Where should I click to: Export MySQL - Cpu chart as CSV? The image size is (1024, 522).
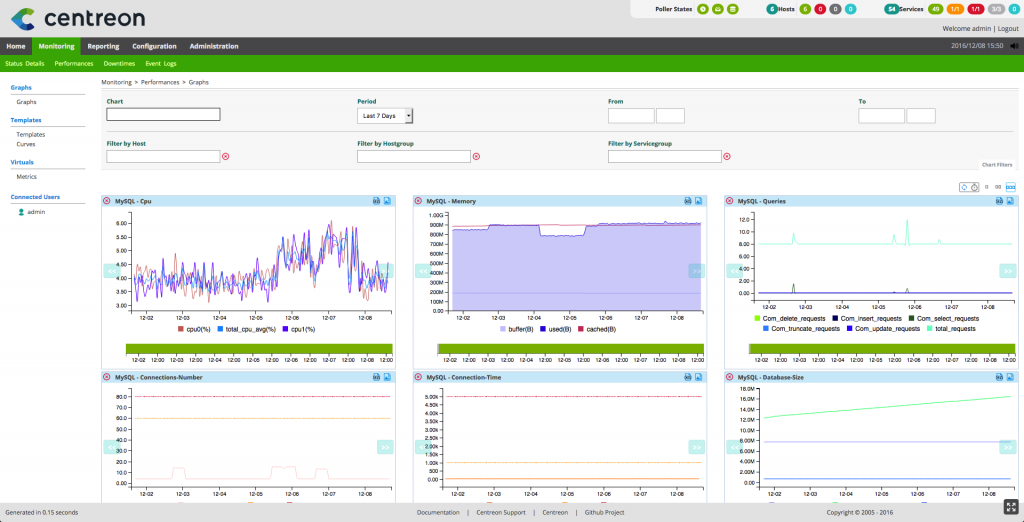377,201
